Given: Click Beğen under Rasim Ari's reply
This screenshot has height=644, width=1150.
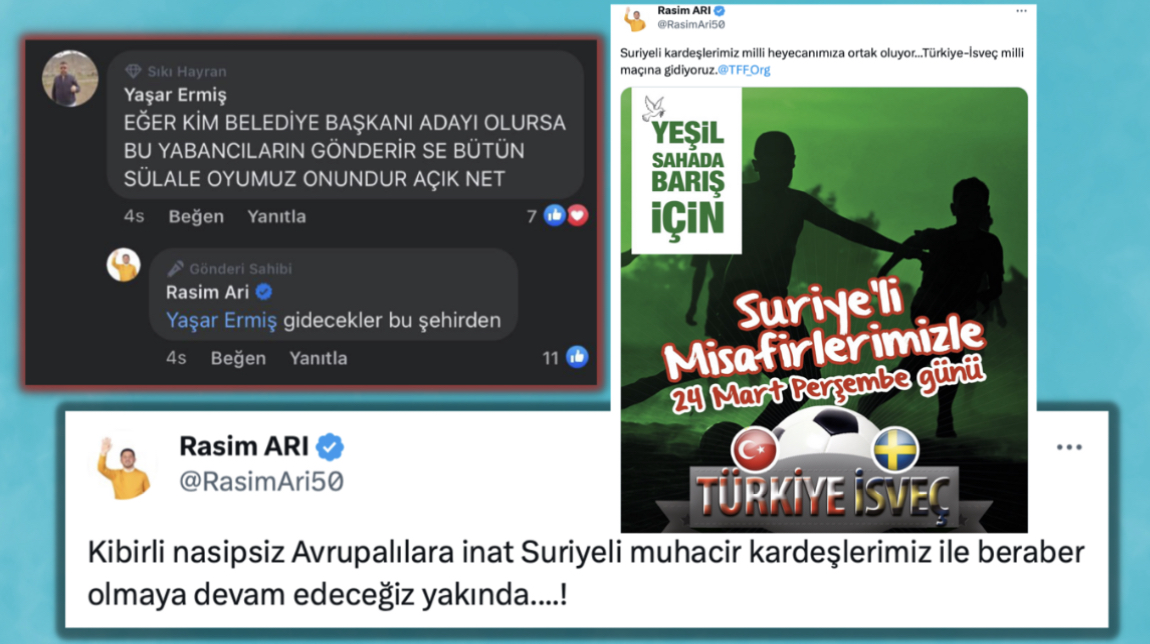Looking at the screenshot, I should pyautogui.click(x=238, y=358).
